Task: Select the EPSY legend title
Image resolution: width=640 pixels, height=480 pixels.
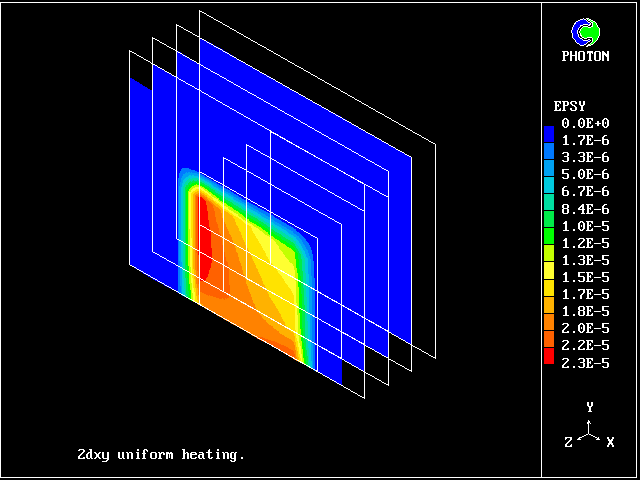Action: 570,106
